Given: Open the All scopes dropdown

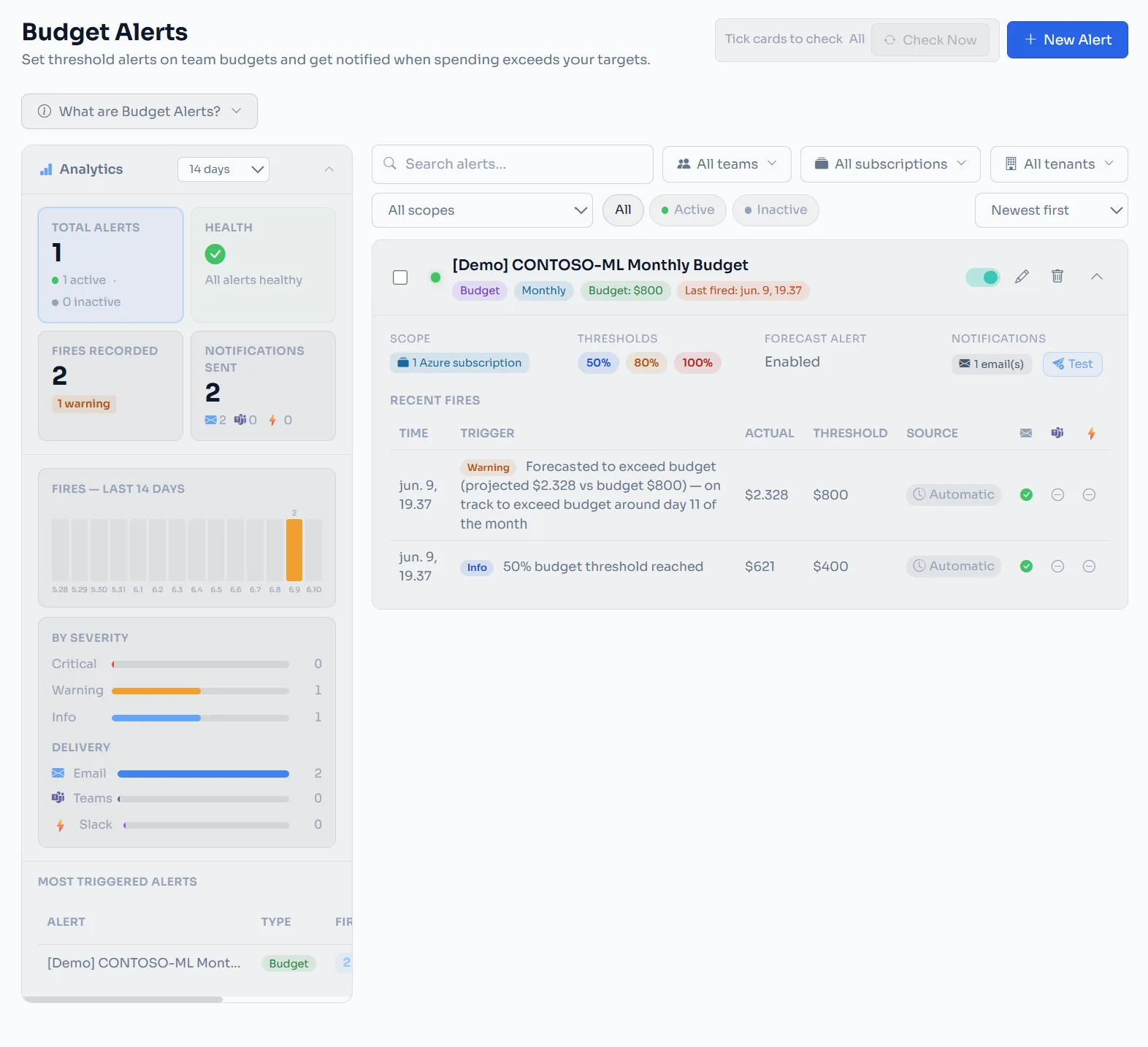Looking at the screenshot, I should pos(482,210).
